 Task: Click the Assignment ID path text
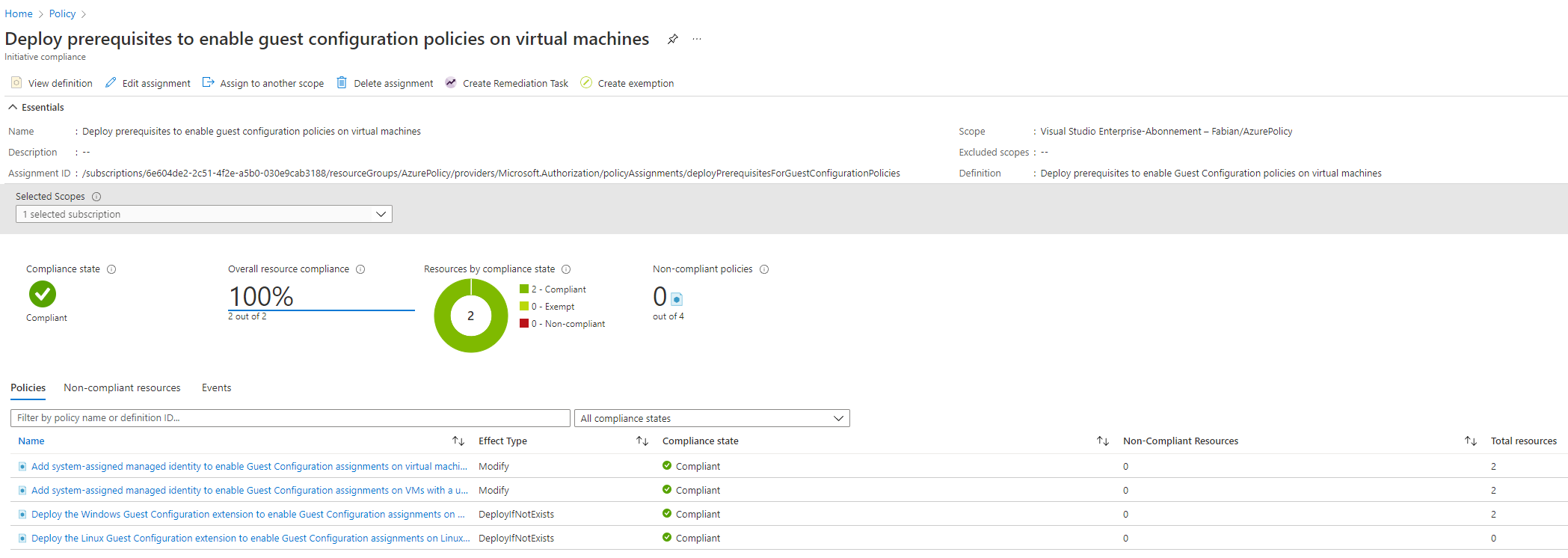pyautogui.click(x=491, y=174)
